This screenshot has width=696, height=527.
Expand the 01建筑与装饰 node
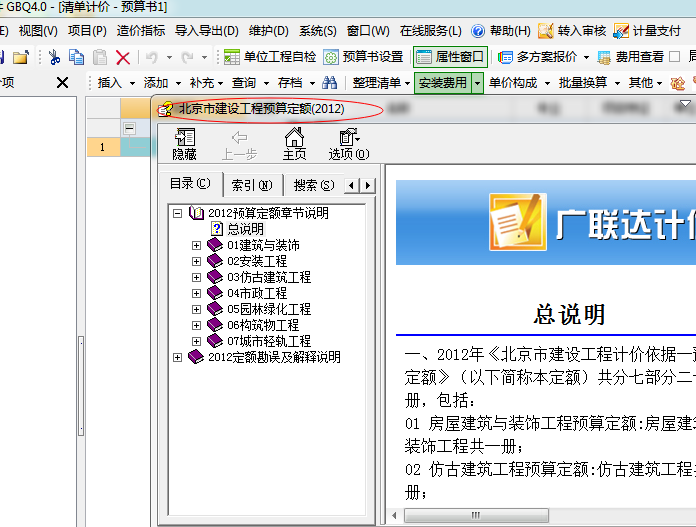(196, 246)
